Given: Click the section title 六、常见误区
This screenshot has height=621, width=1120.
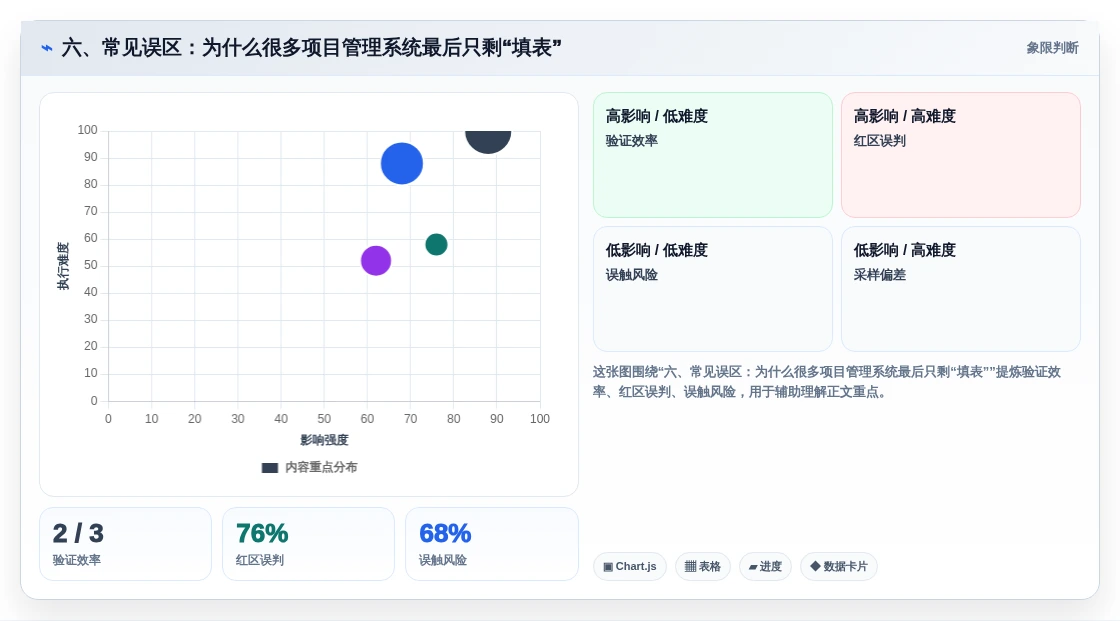Looking at the screenshot, I should click(311, 48).
